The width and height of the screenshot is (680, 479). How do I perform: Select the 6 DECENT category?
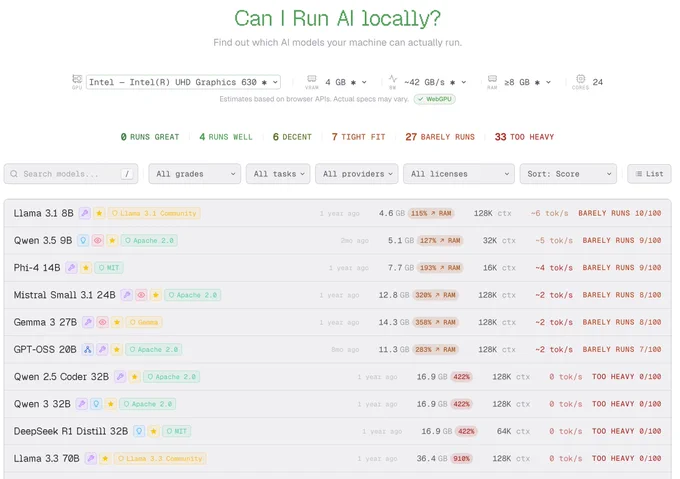[292, 137]
